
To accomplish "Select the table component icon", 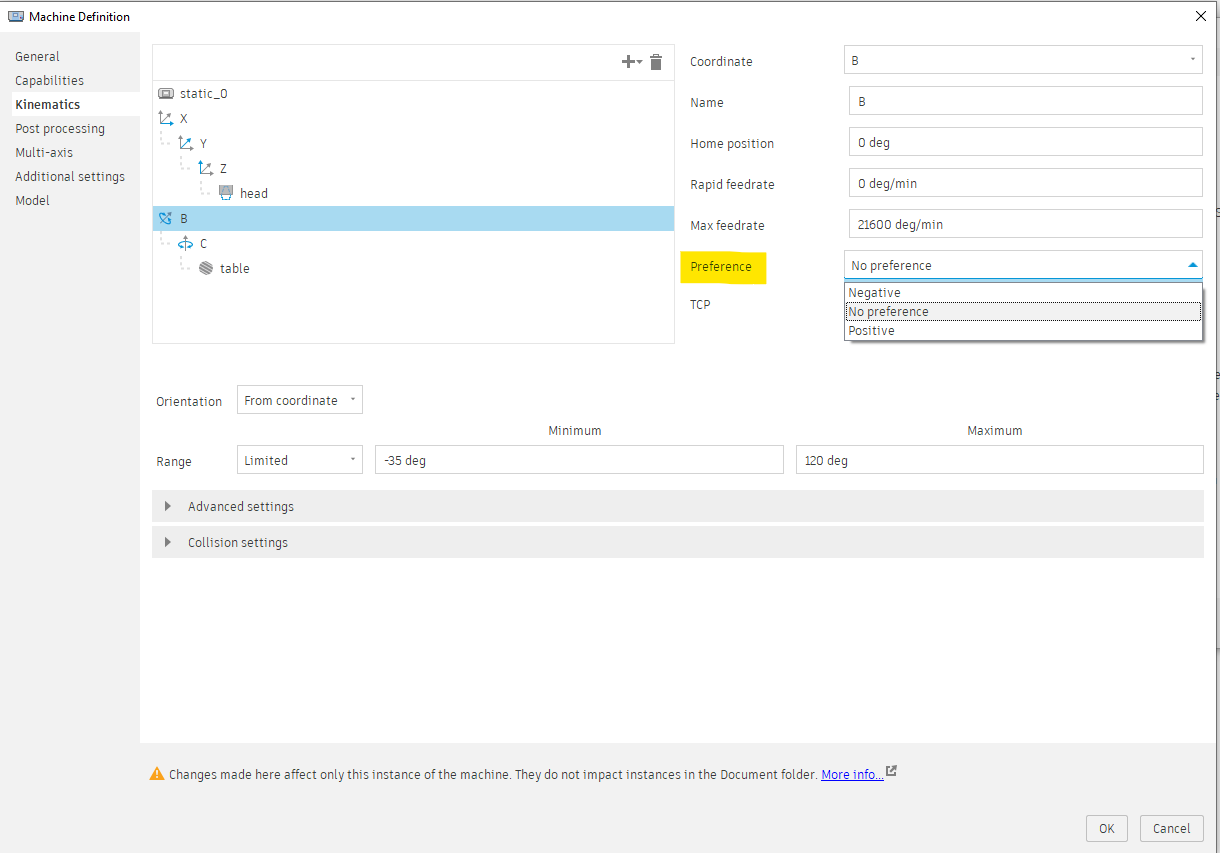I will click(x=204, y=268).
